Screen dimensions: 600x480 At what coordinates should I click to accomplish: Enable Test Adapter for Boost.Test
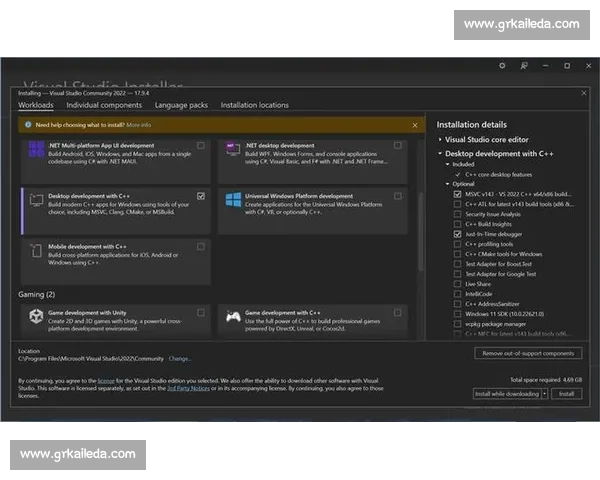(x=457, y=264)
